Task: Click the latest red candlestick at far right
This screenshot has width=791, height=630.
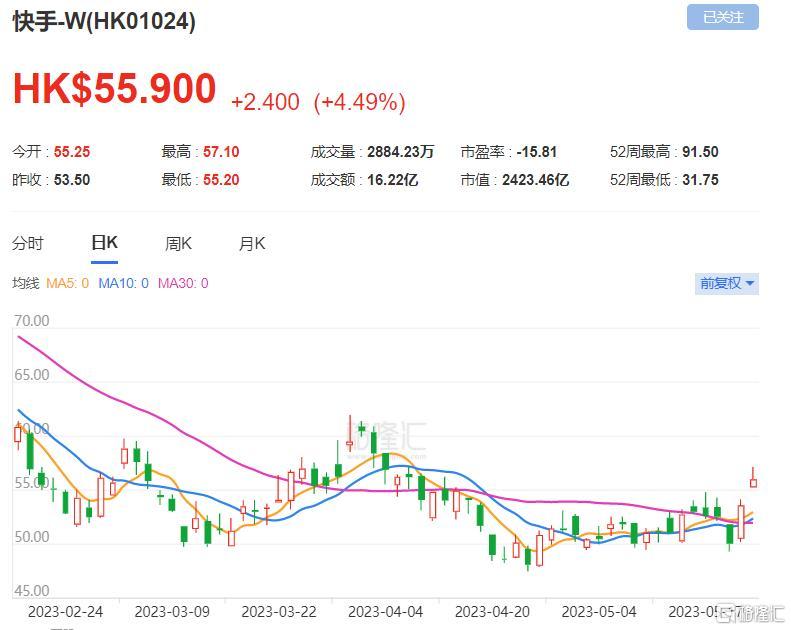Action: (x=753, y=480)
